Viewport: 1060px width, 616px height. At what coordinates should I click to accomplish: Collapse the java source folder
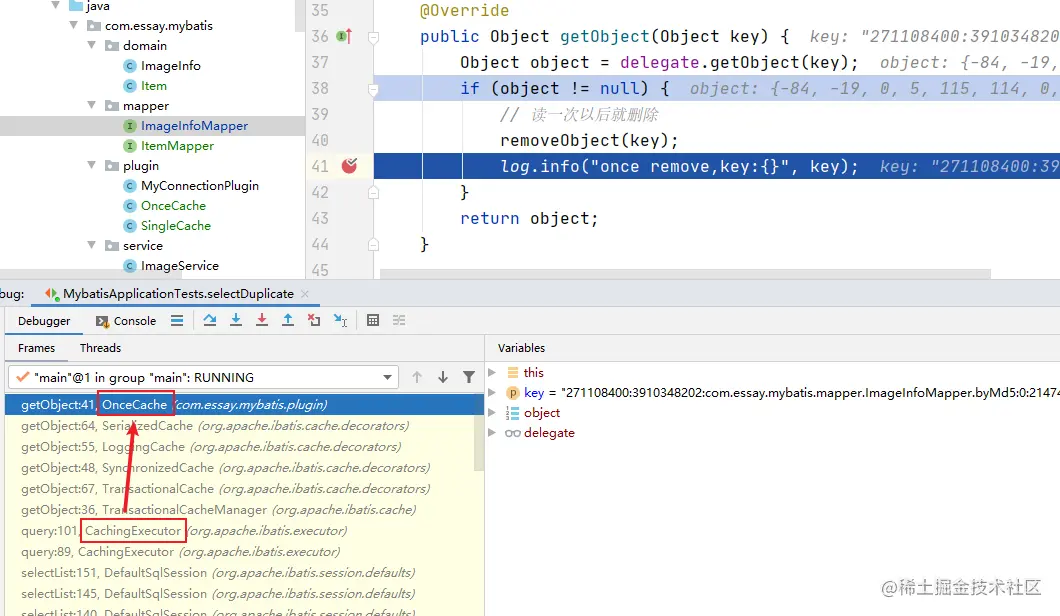coord(55,5)
